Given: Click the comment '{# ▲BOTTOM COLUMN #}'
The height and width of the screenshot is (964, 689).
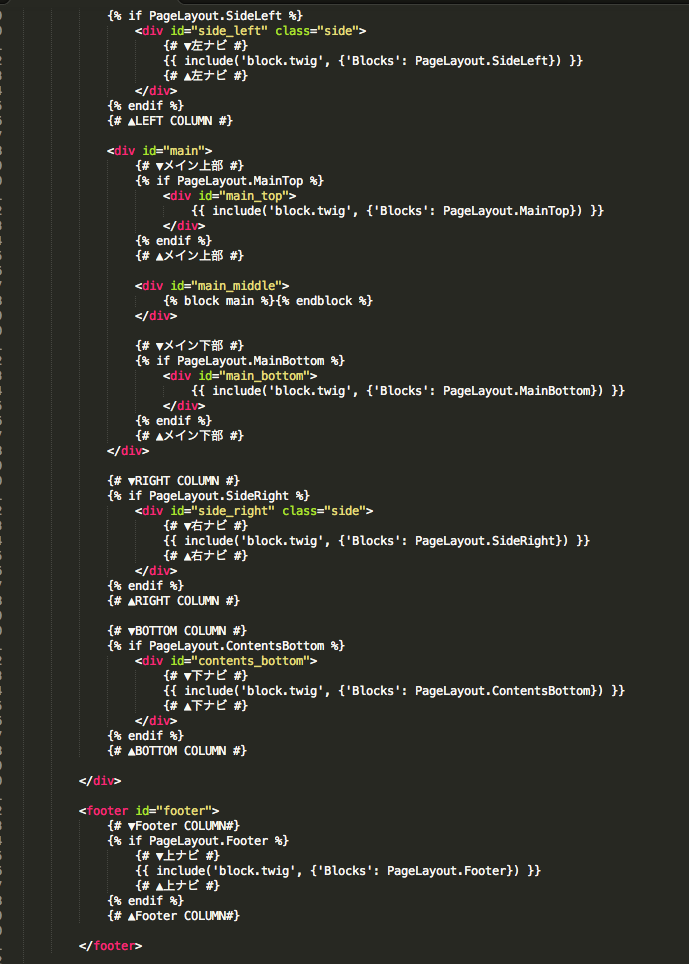Looking at the screenshot, I should click(x=177, y=751).
